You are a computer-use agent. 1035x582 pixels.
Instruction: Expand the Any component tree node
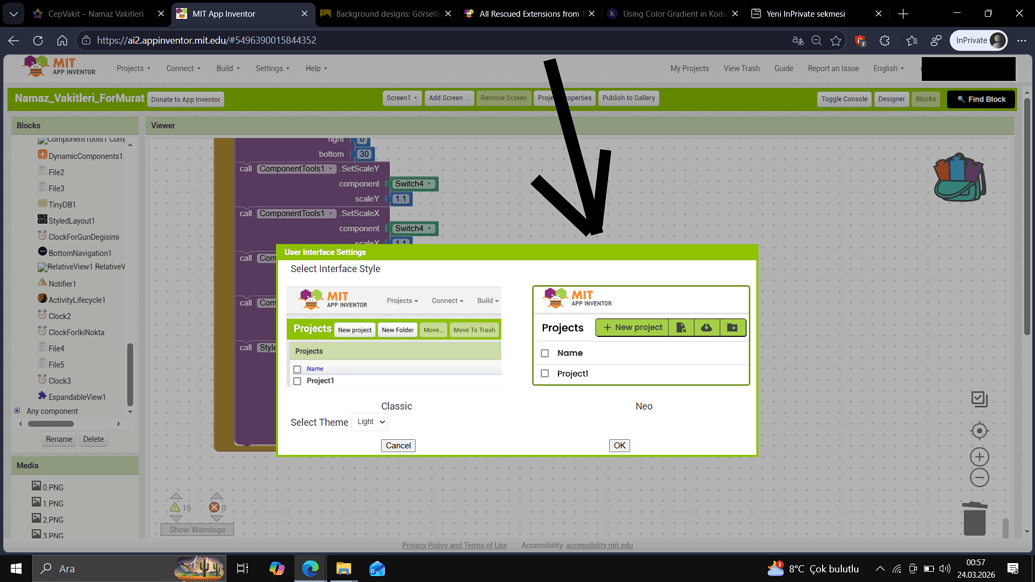click(17, 410)
